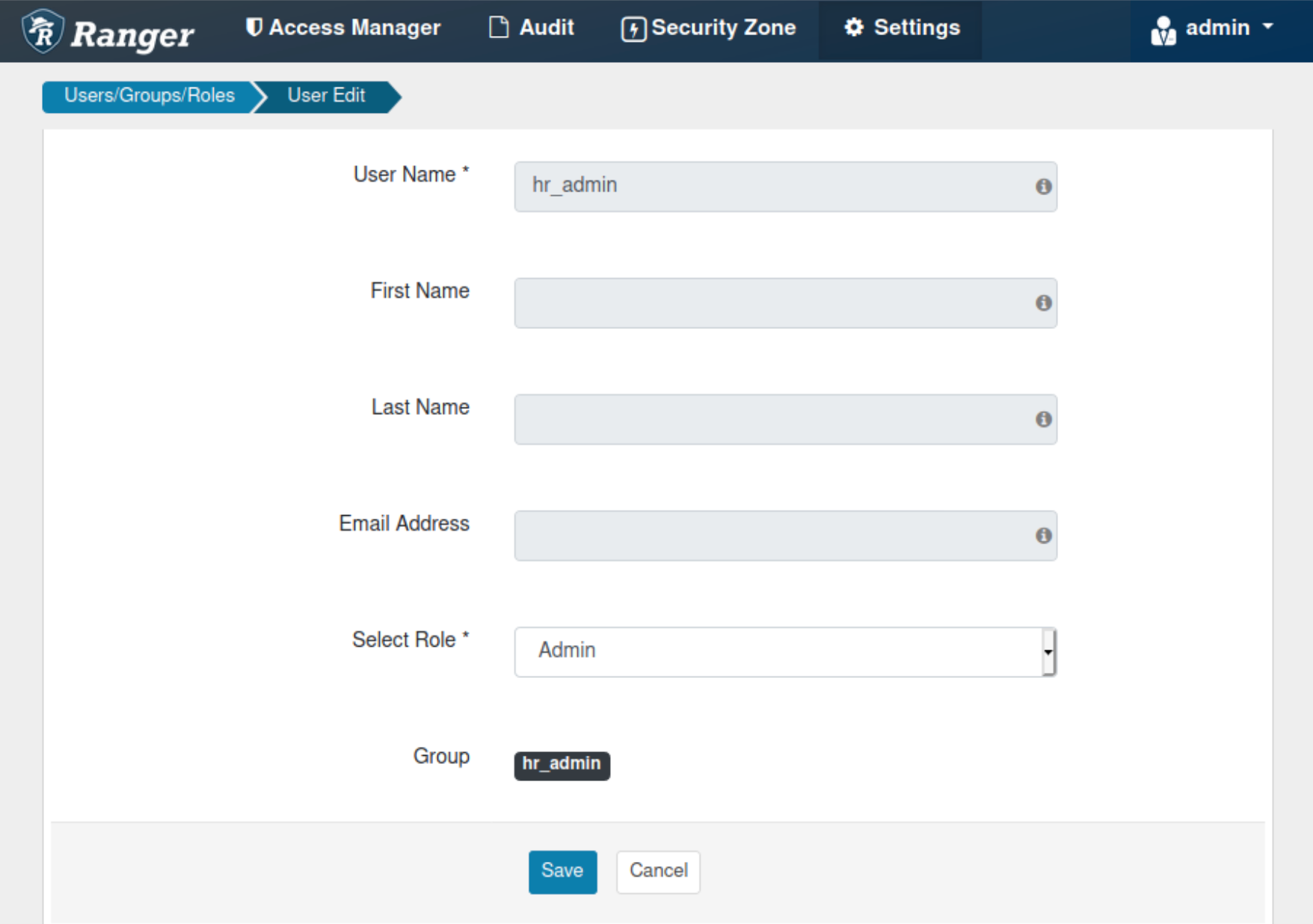The height and width of the screenshot is (924, 1313).
Task: Click the Select Role dropdown arrow
Action: pos(1048,652)
